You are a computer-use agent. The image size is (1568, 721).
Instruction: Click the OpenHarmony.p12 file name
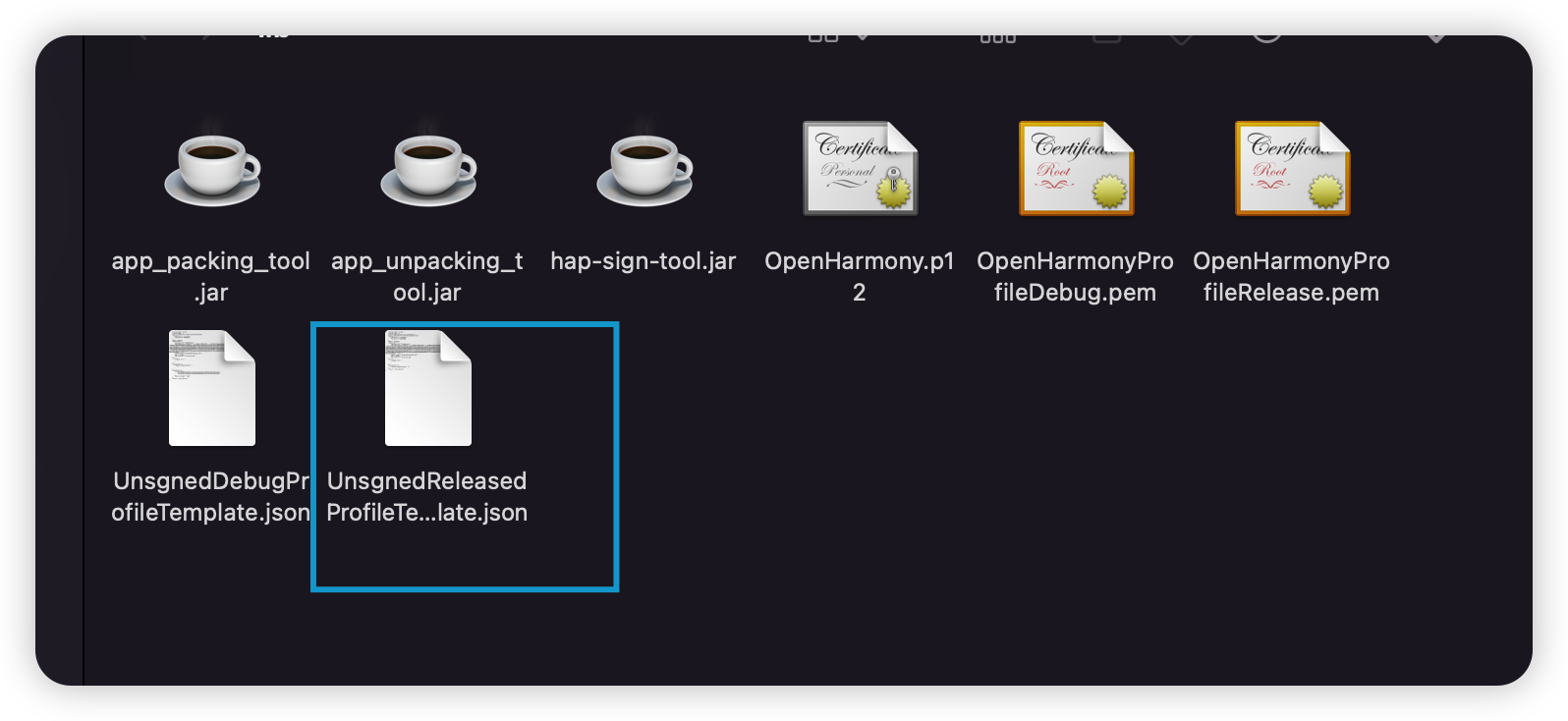[x=860, y=276]
